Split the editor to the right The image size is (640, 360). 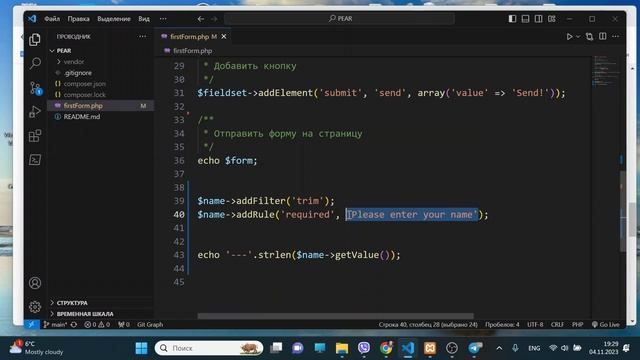click(x=602, y=36)
